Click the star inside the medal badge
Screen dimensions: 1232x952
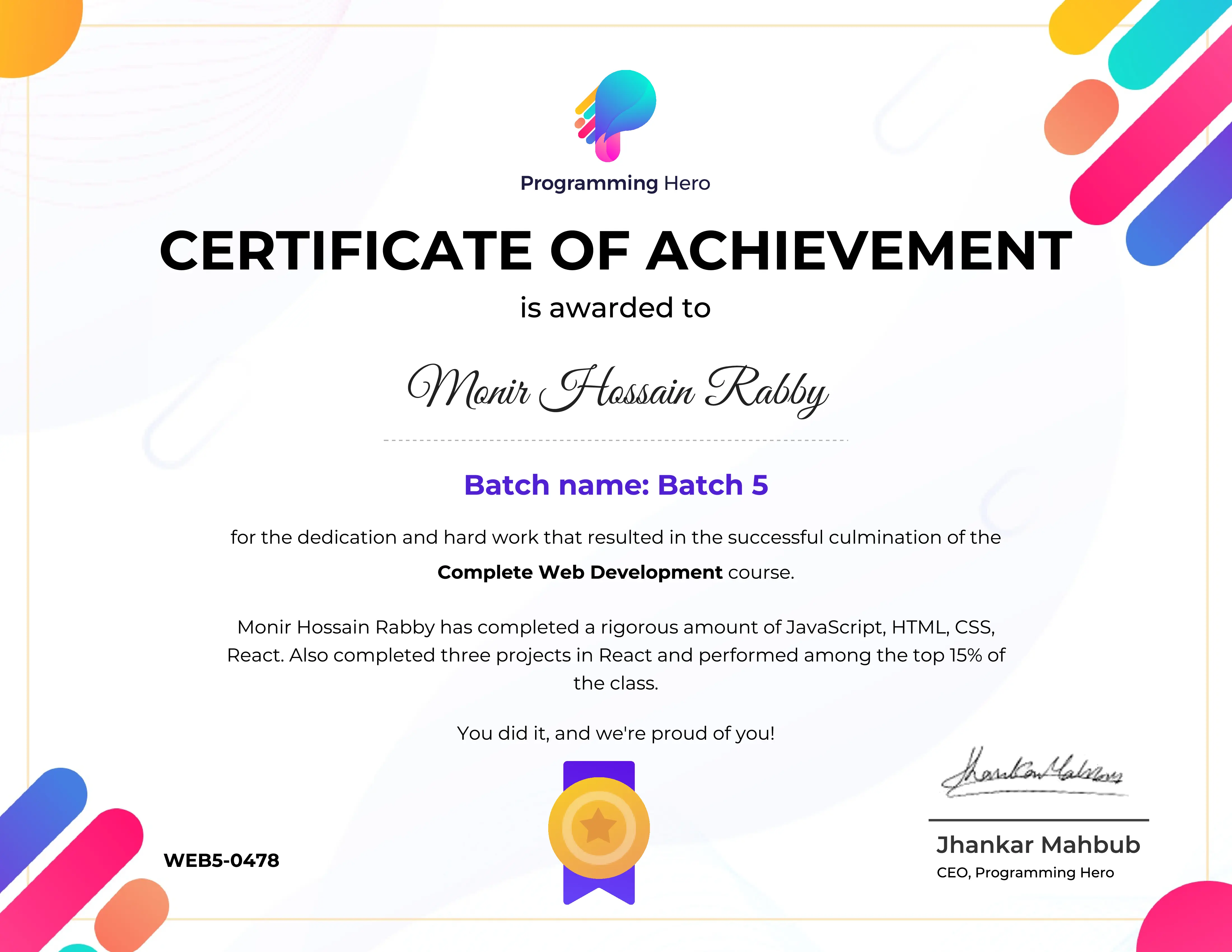pos(599,826)
